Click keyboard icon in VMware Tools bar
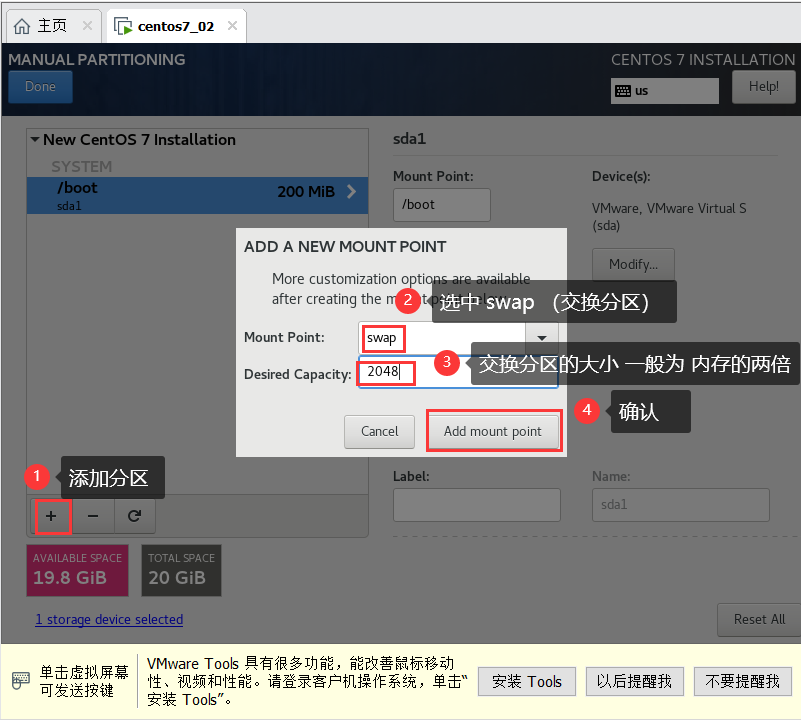Screen dimensions: 801x720 [20, 681]
